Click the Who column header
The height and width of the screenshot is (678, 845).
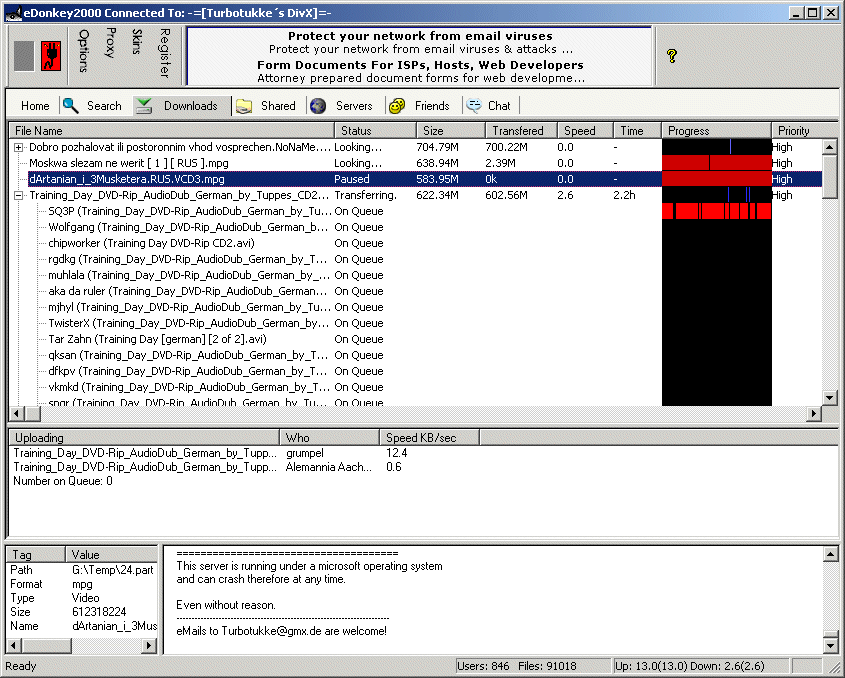tap(330, 438)
